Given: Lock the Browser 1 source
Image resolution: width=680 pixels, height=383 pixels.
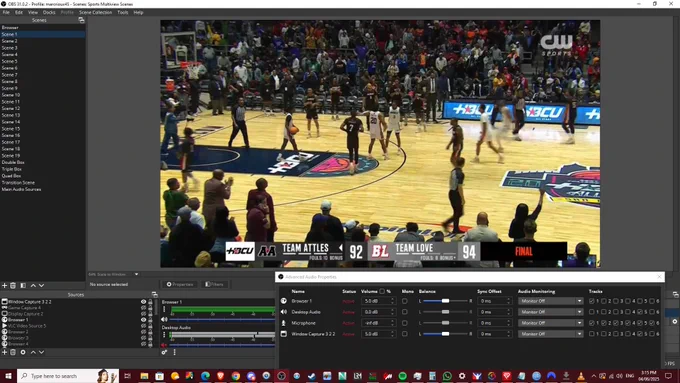Looking at the screenshot, I should pos(150,320).
